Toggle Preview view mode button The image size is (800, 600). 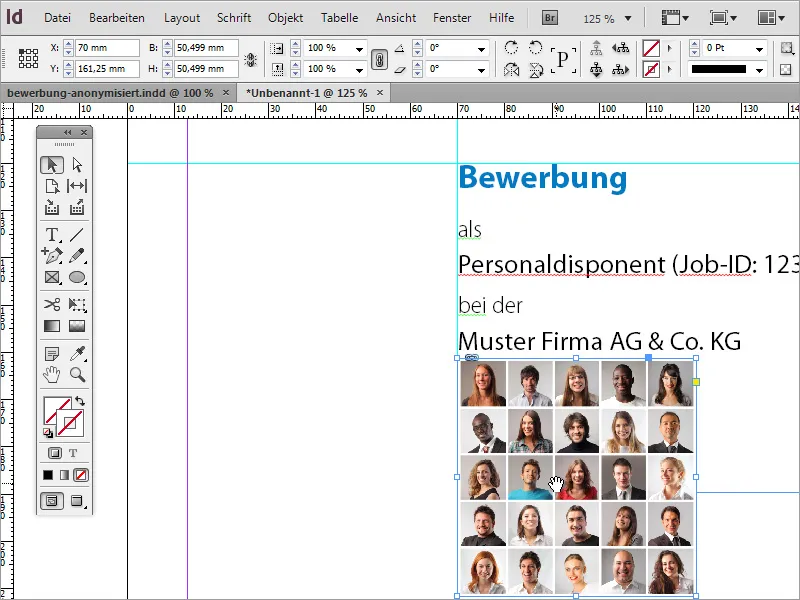[x=77, y=501]
